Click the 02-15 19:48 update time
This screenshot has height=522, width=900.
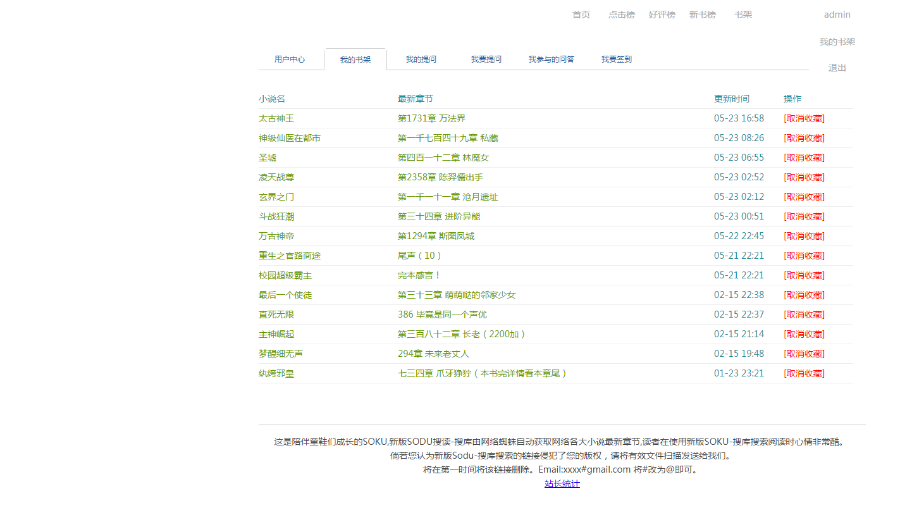tap(739, 354)
